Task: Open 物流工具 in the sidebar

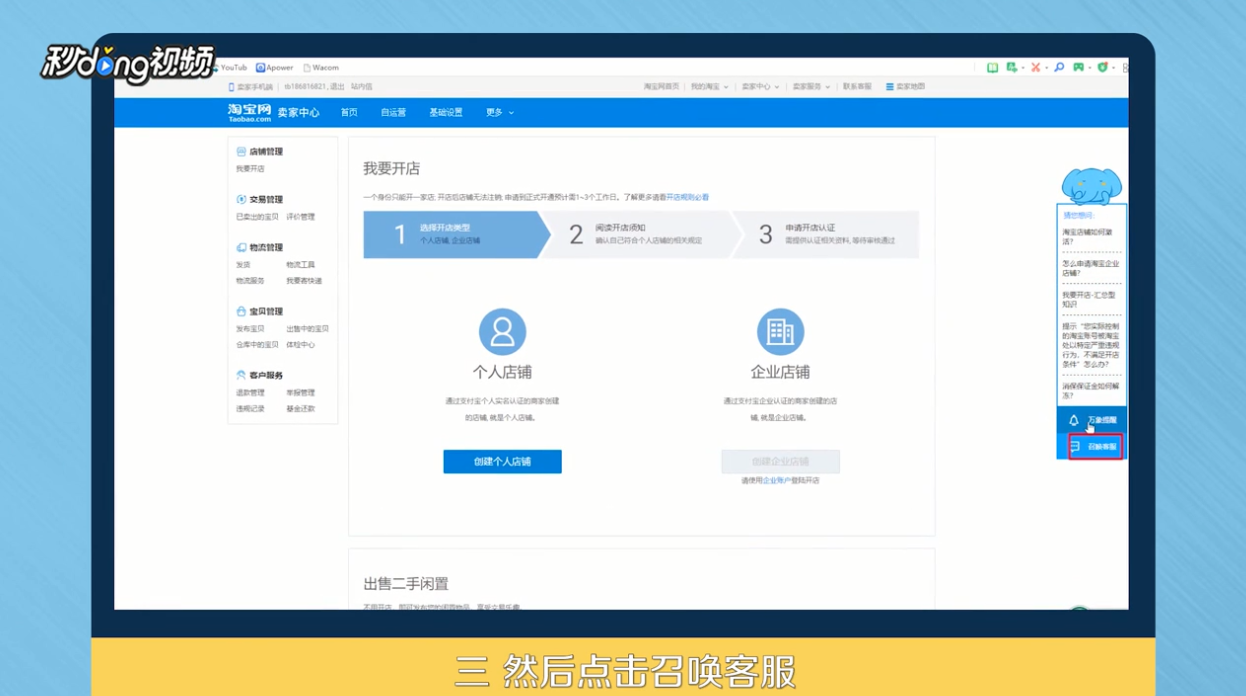Action: click(300, 265)
